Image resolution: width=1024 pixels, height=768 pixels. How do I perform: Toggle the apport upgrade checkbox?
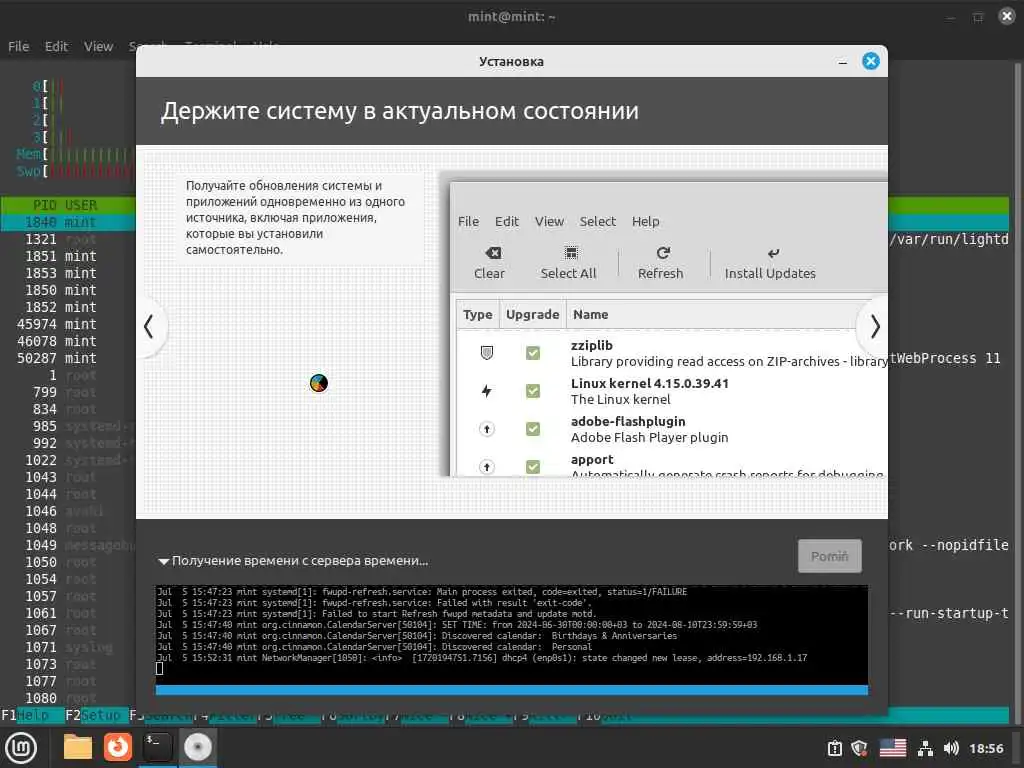[x=533, y=466]
